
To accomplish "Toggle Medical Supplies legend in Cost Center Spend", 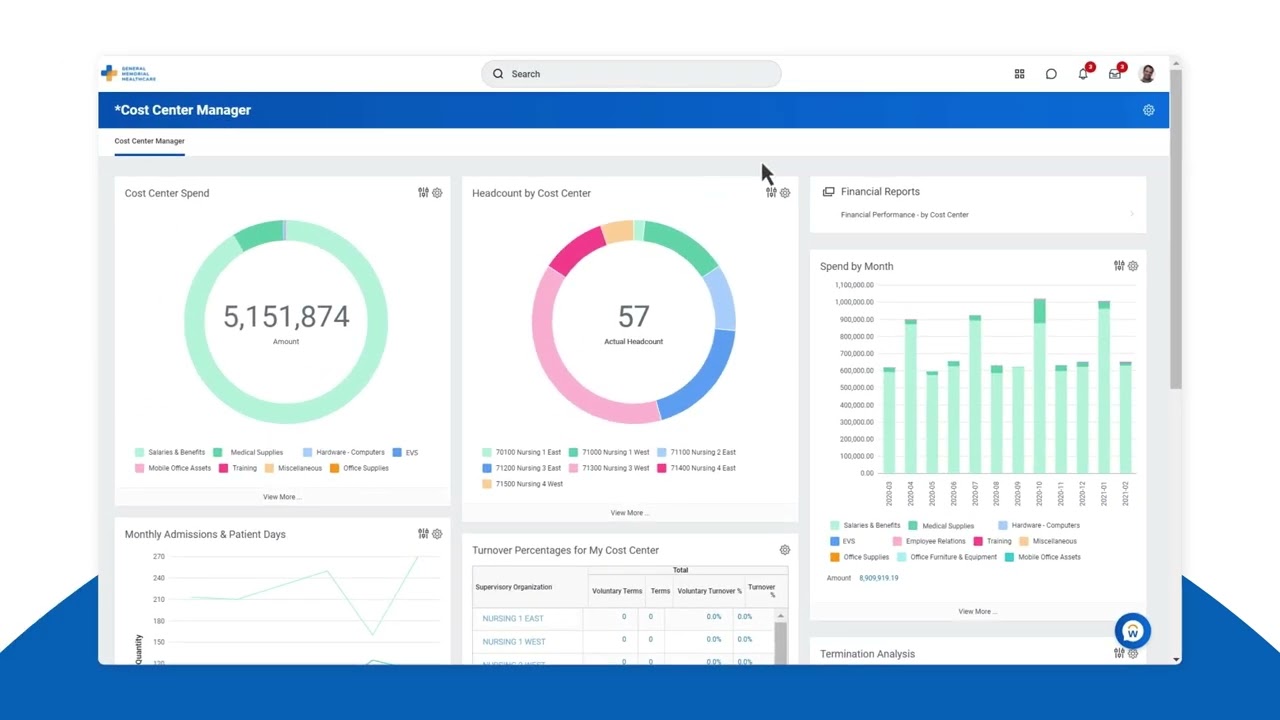I will (248, 453).
